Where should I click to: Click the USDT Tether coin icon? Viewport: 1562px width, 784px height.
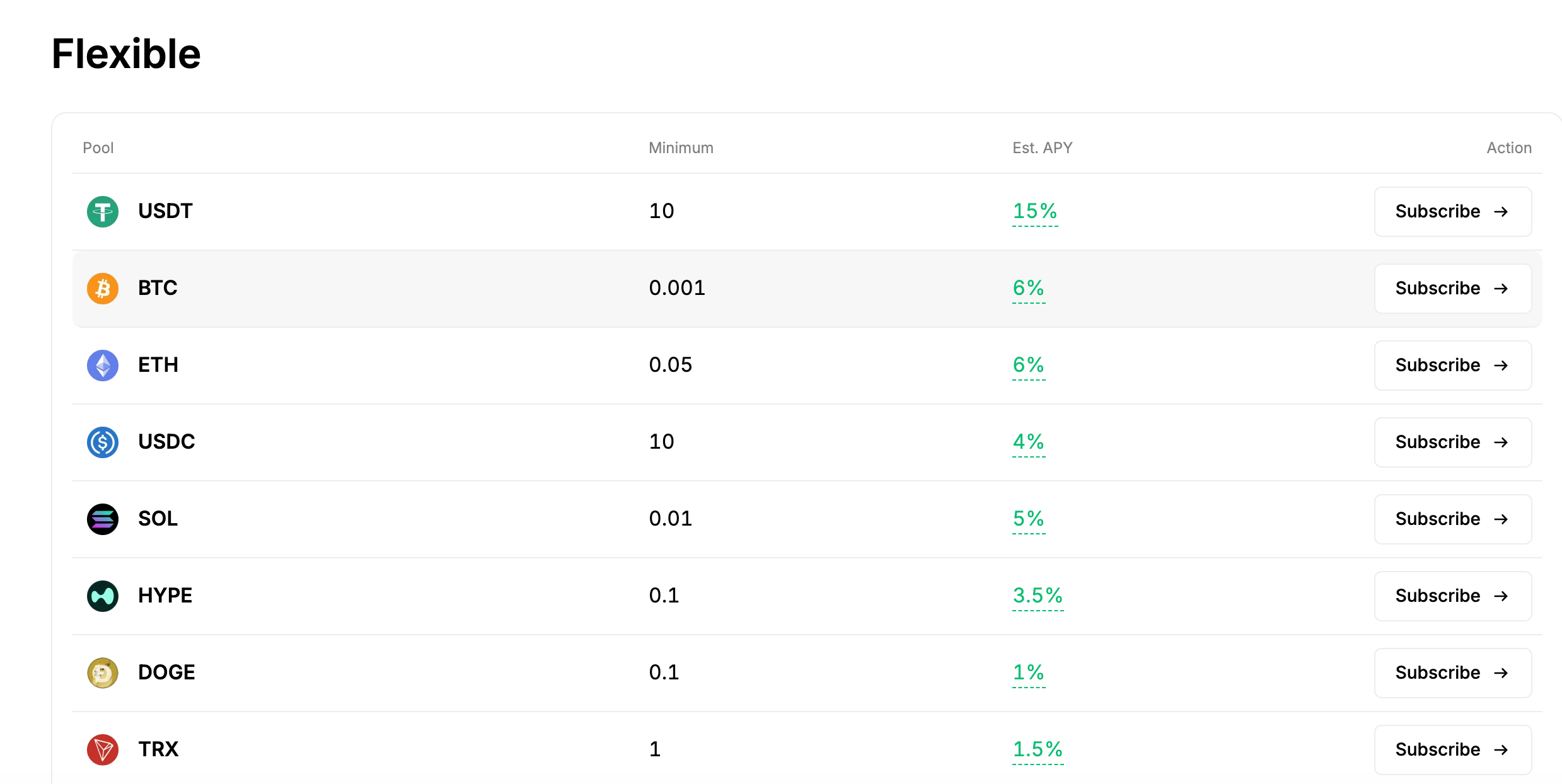tap(103, 212)
